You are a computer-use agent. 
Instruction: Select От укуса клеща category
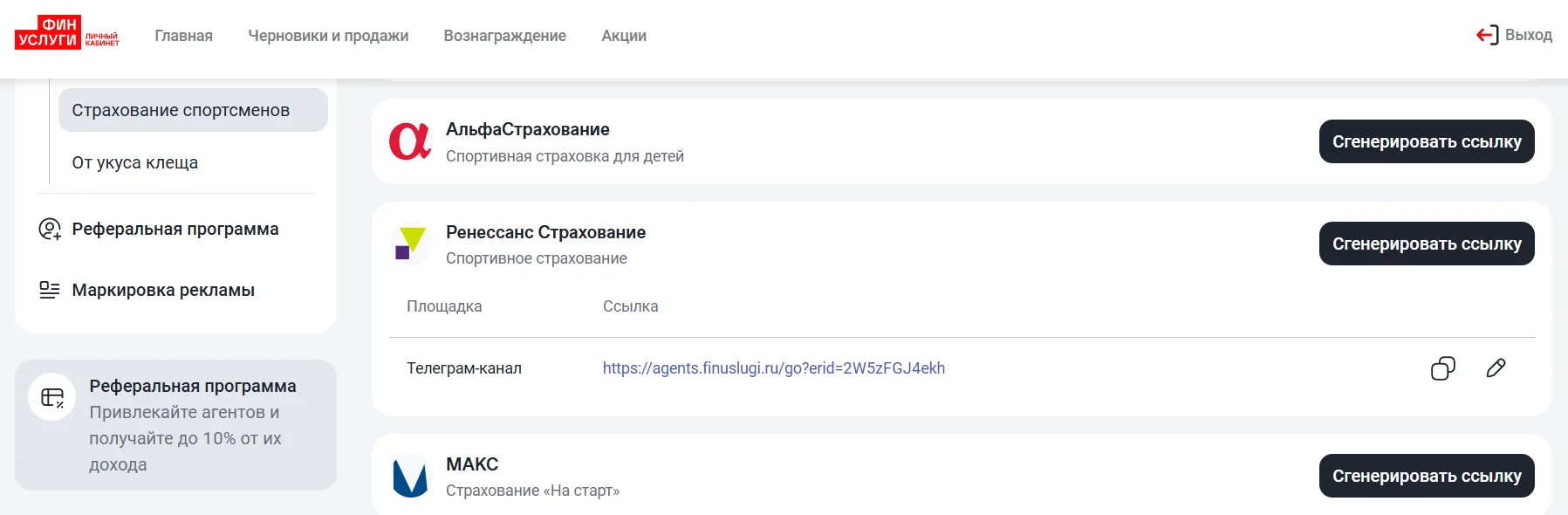point(135,162)
